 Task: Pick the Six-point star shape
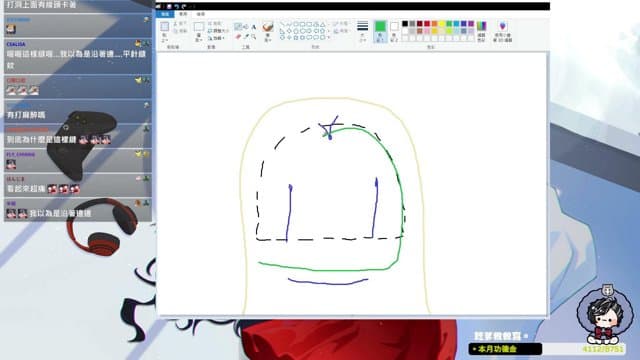(302, 37)
